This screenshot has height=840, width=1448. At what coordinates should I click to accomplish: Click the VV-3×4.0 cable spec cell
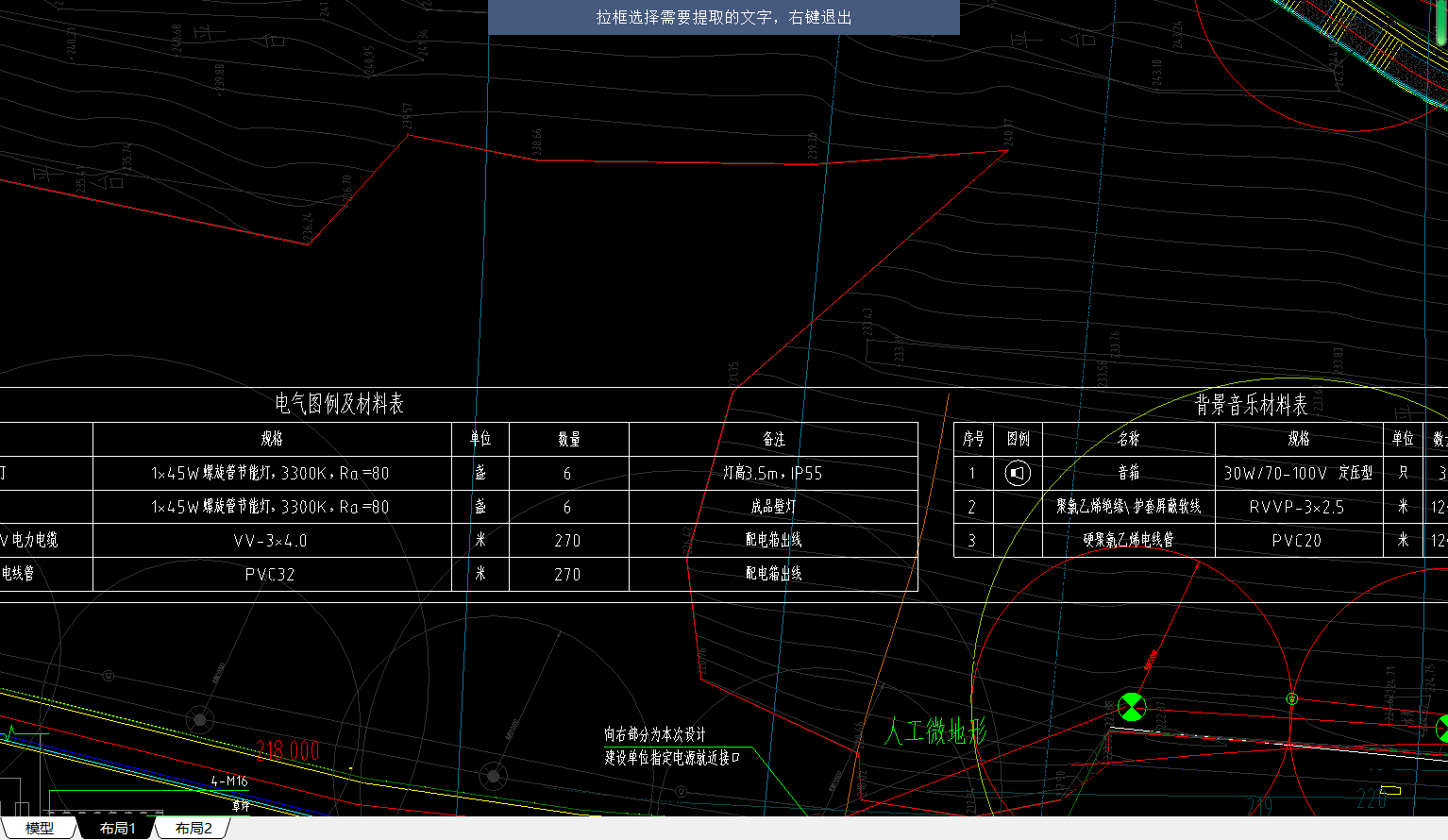click(x=271, y=541)
